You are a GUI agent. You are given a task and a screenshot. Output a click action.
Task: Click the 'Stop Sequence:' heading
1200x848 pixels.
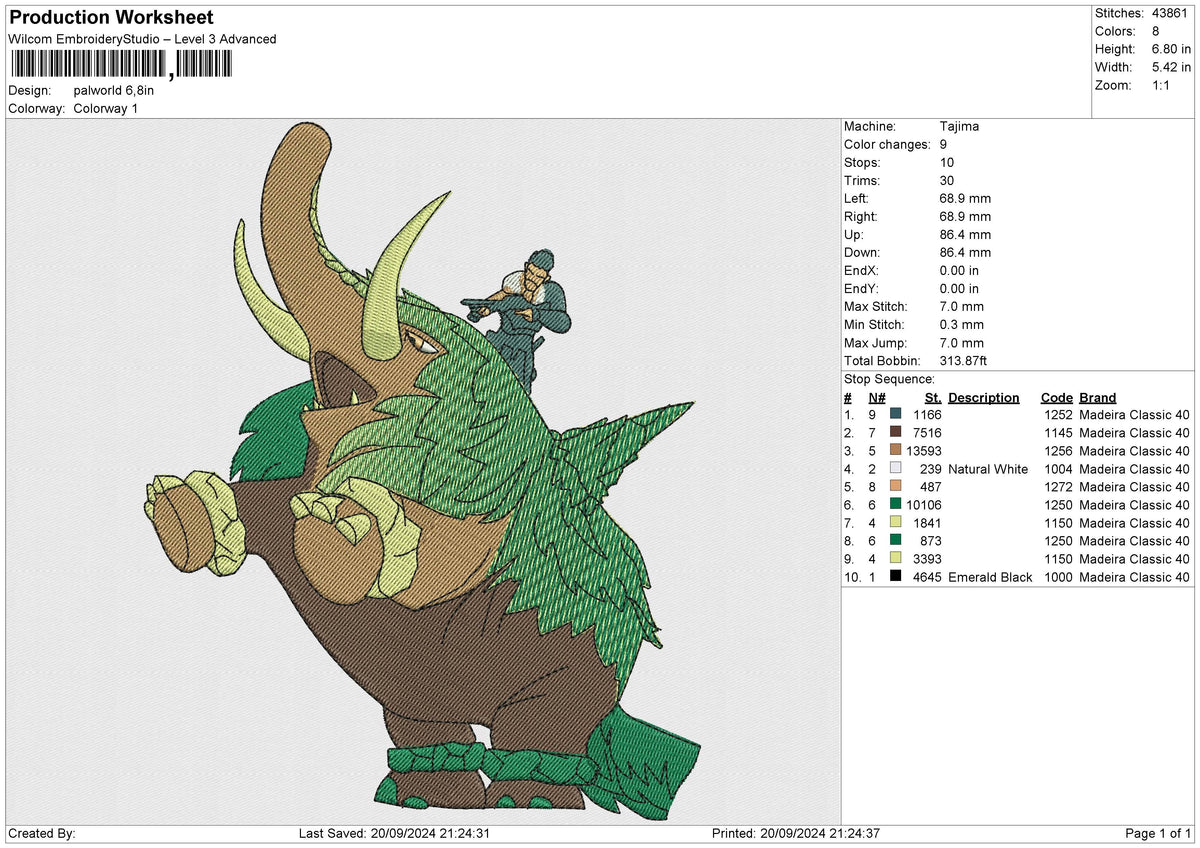tap(890, 379)
